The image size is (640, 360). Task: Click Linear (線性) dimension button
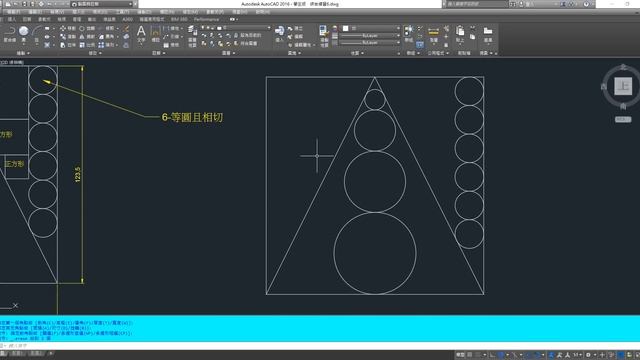pos(172,29)
